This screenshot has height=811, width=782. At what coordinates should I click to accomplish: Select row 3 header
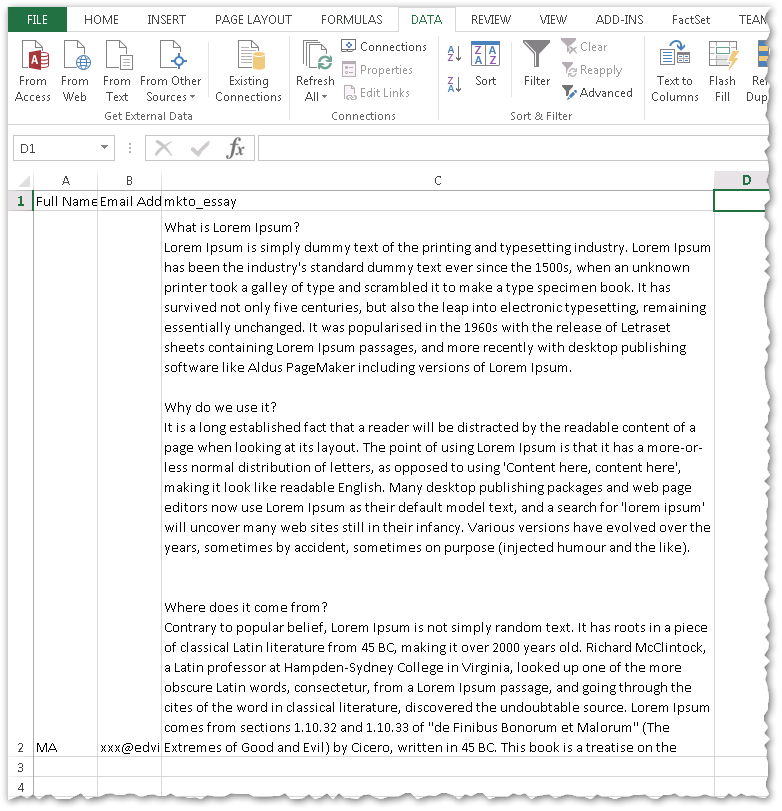pos(21,768)
